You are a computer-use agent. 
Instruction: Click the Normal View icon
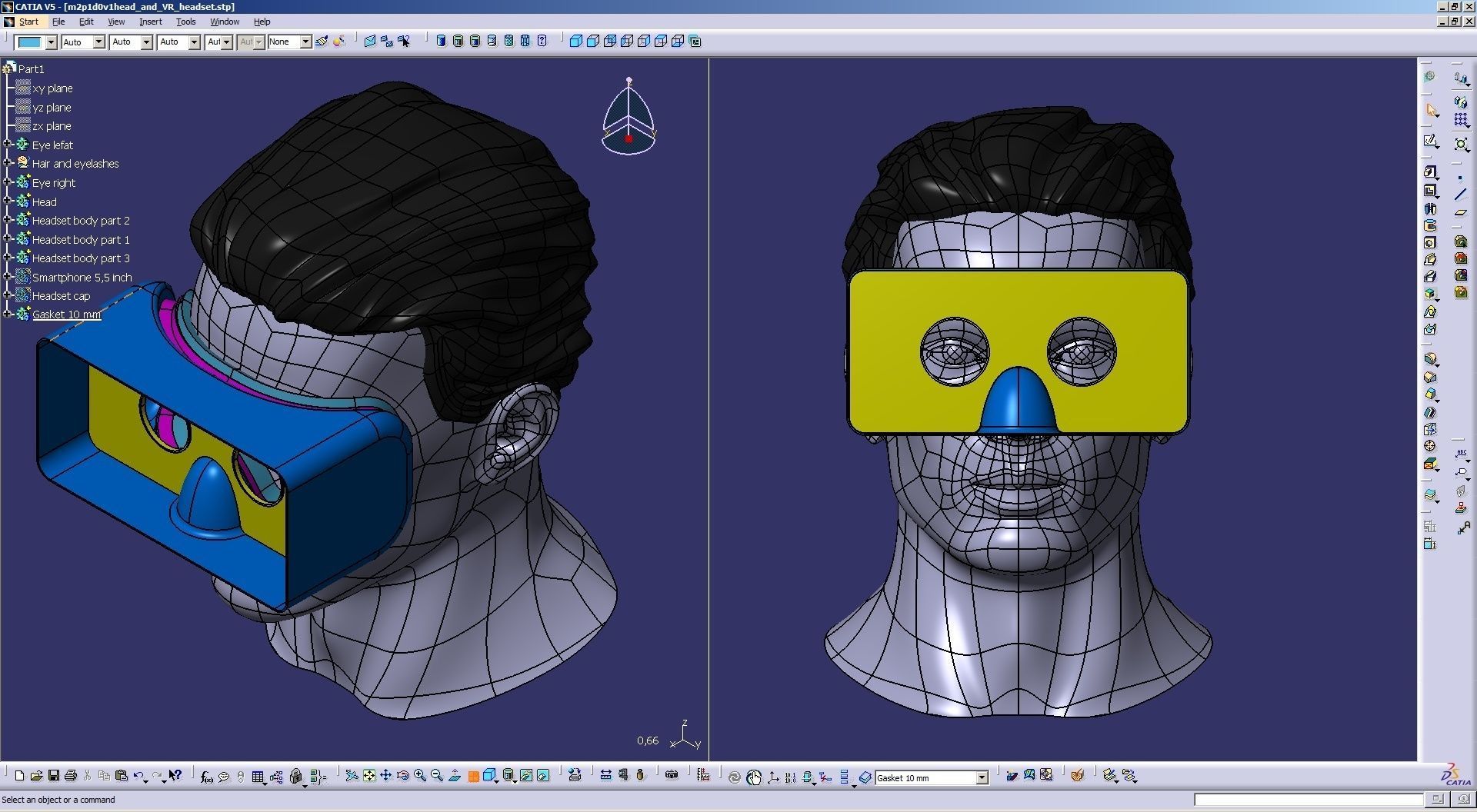coord(455,776)
